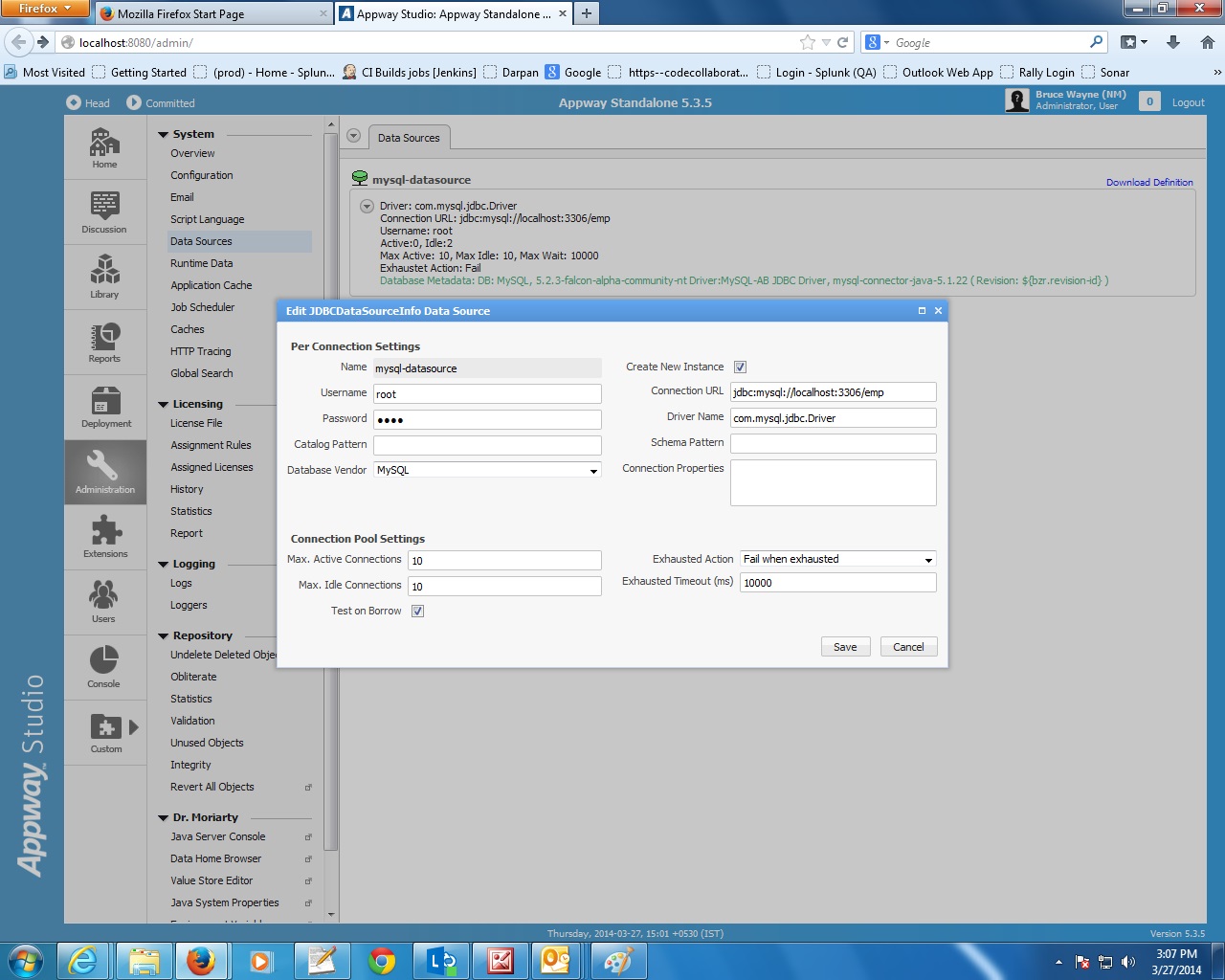Open Internet Explorer from the taskbar

84,961
